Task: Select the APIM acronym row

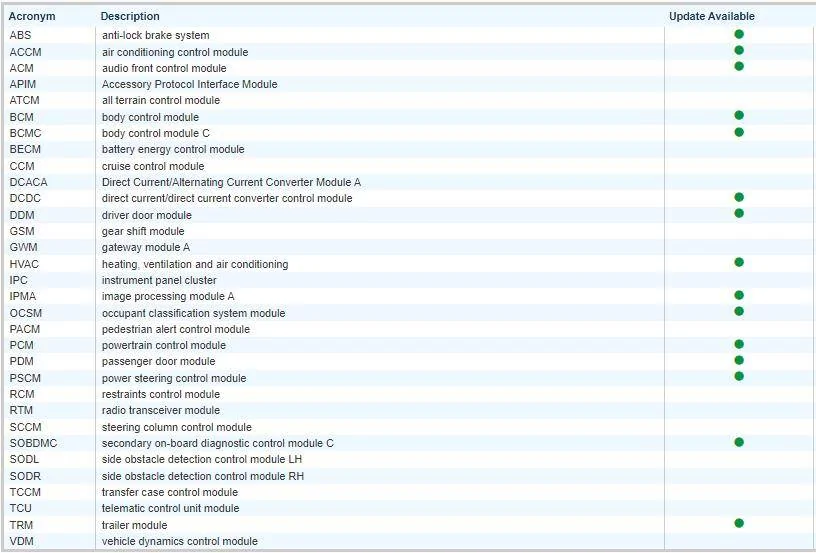Action: [x=23, y=84]
